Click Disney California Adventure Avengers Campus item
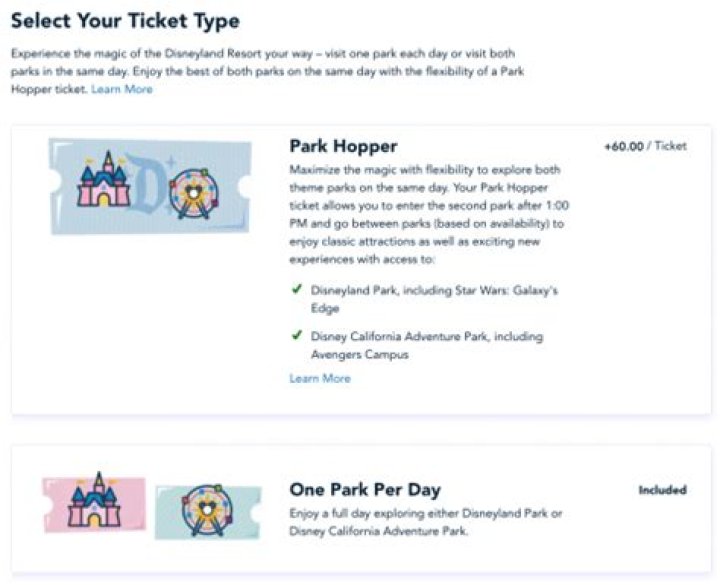This screenshot has width=720, height=585. [x=427, y=345]
